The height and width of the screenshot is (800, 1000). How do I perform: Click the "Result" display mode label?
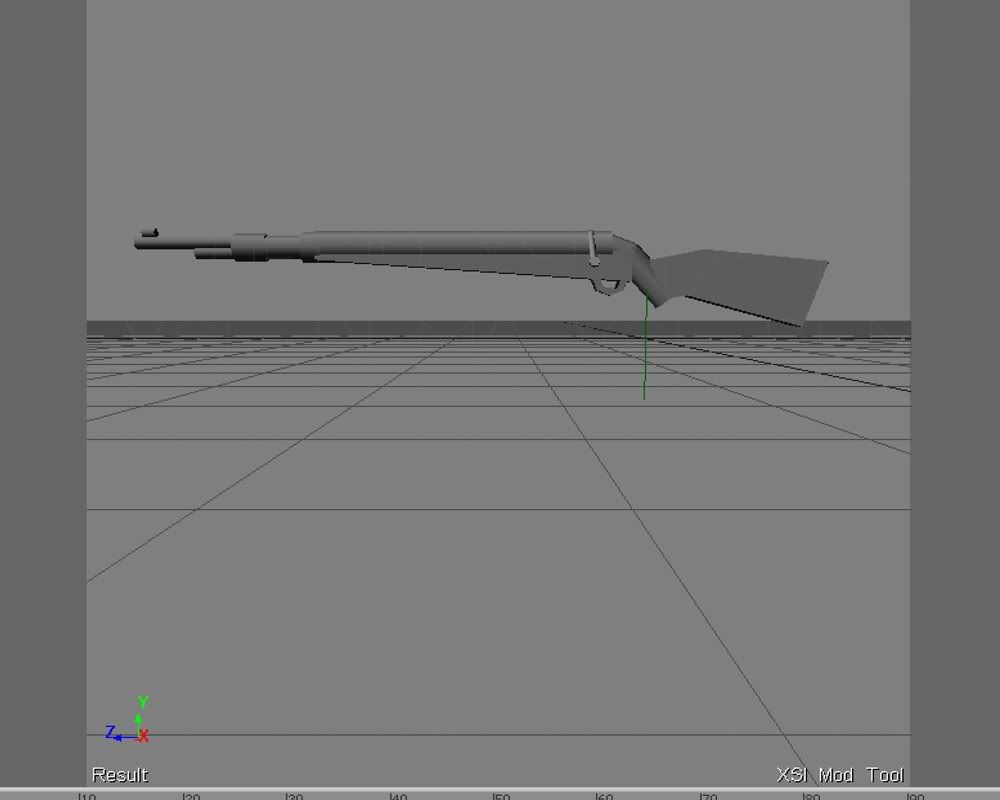click(120, 774)
